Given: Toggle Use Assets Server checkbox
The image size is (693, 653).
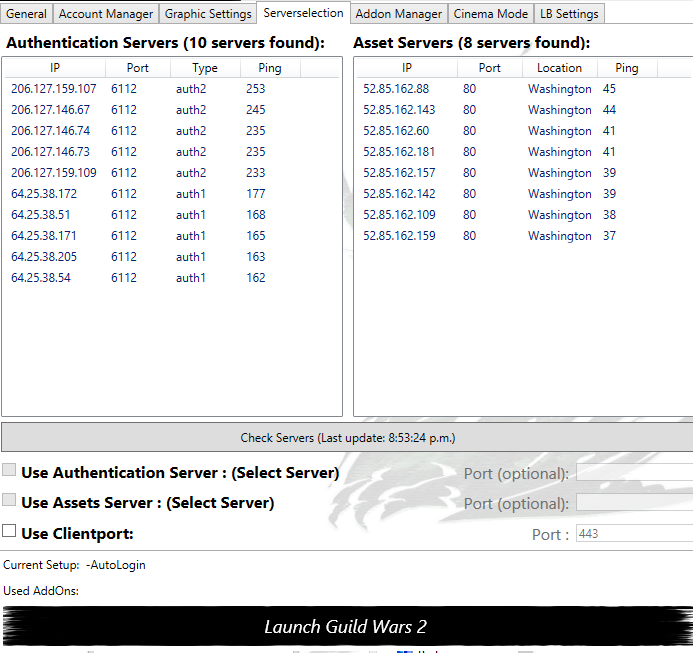Looking at the screenshot, I should [x=9, y=500].
